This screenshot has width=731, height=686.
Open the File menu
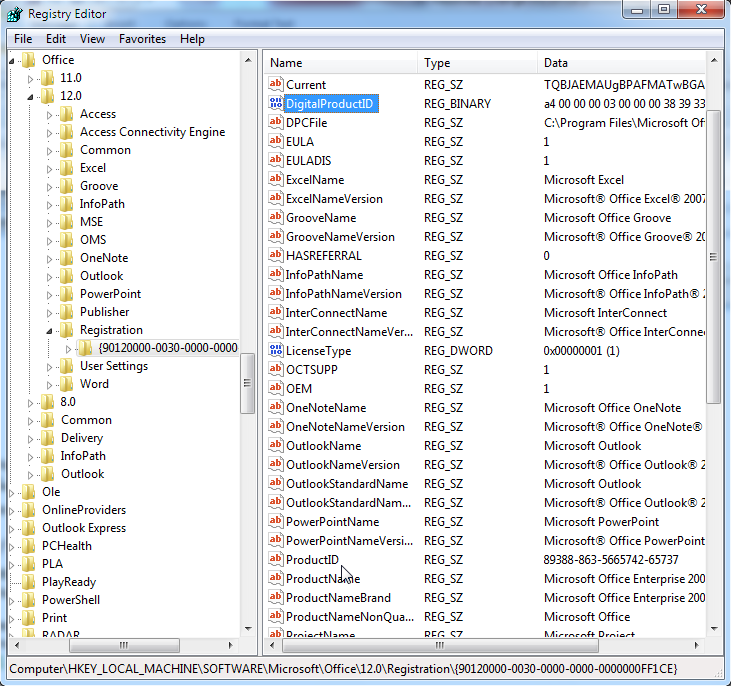[23, 39]
